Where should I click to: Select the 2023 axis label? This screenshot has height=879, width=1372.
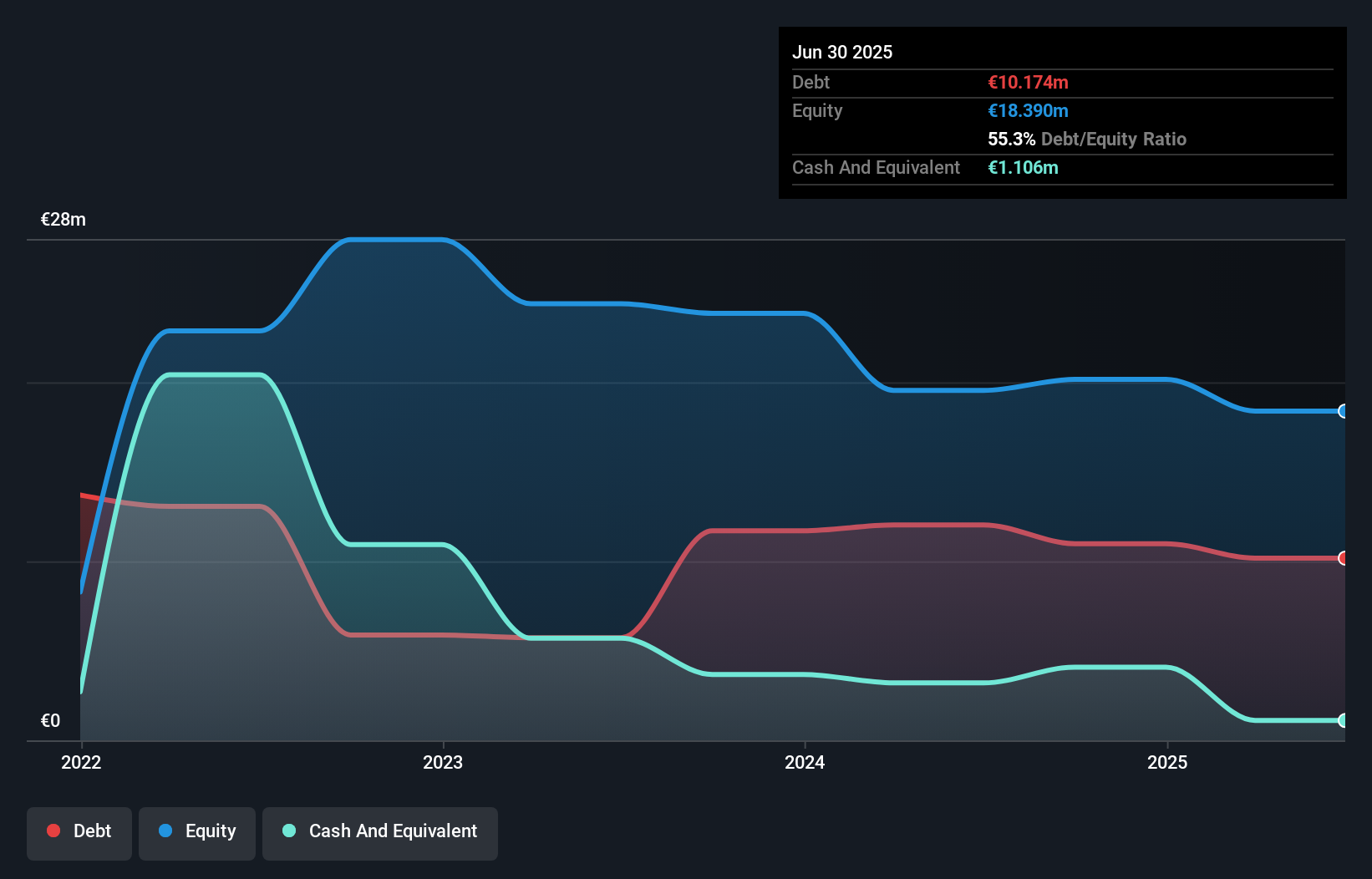(x=444, y=762)
